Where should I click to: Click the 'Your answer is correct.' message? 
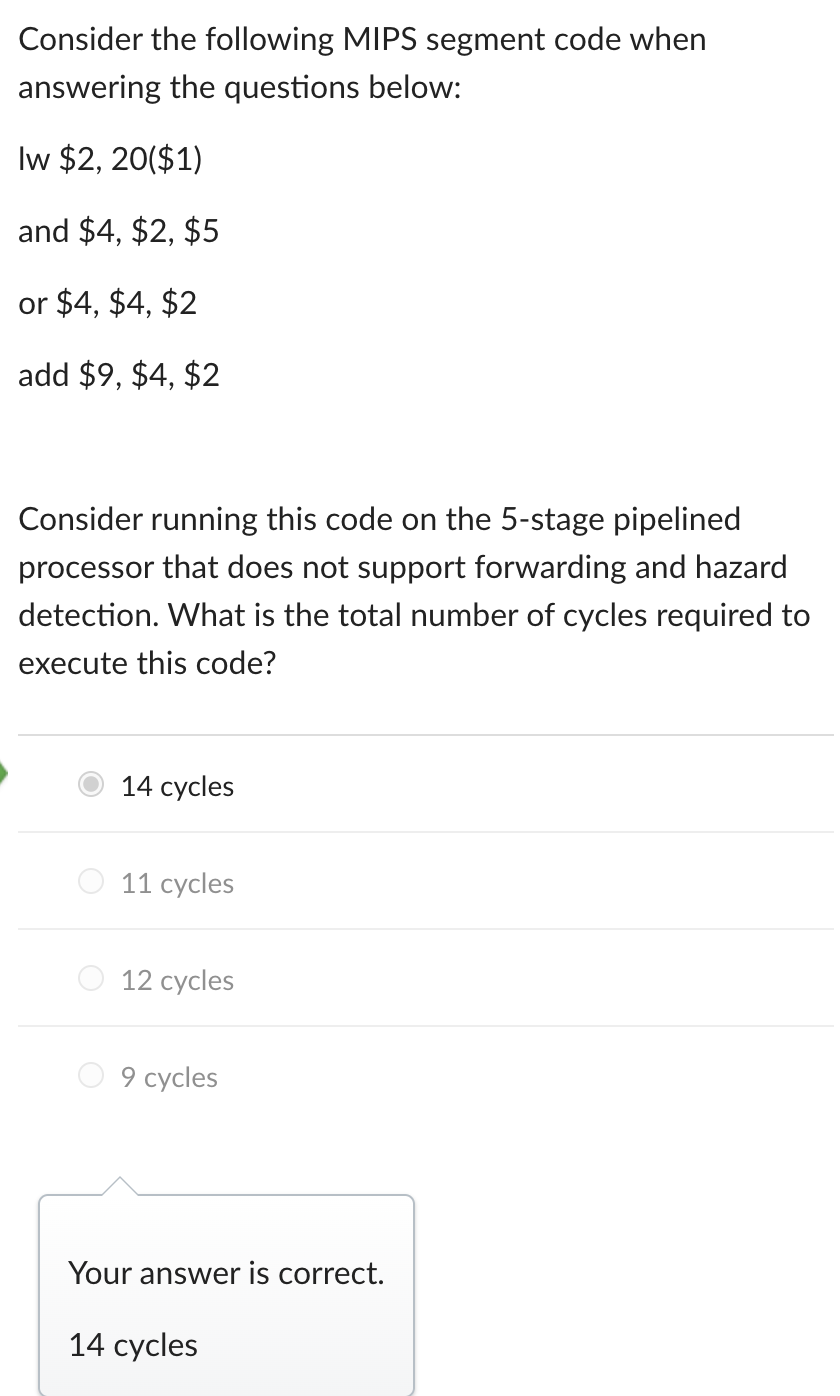226,1273
